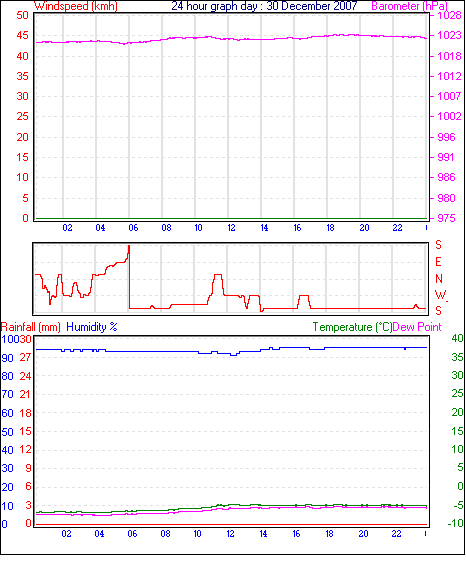Click the Windspeed (kmh) axis label
Viewport: 466px width, 563px height.
click(76, 6)
